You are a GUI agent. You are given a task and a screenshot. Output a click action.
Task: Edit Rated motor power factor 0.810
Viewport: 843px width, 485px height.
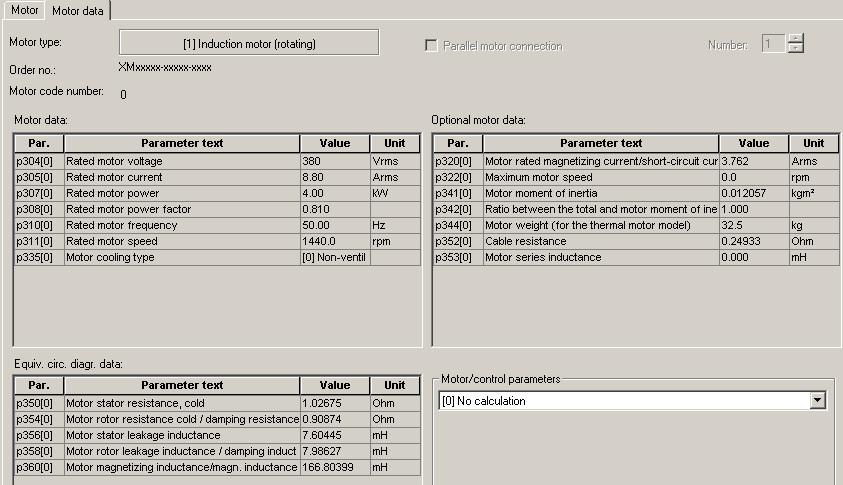tap(334, 209)
